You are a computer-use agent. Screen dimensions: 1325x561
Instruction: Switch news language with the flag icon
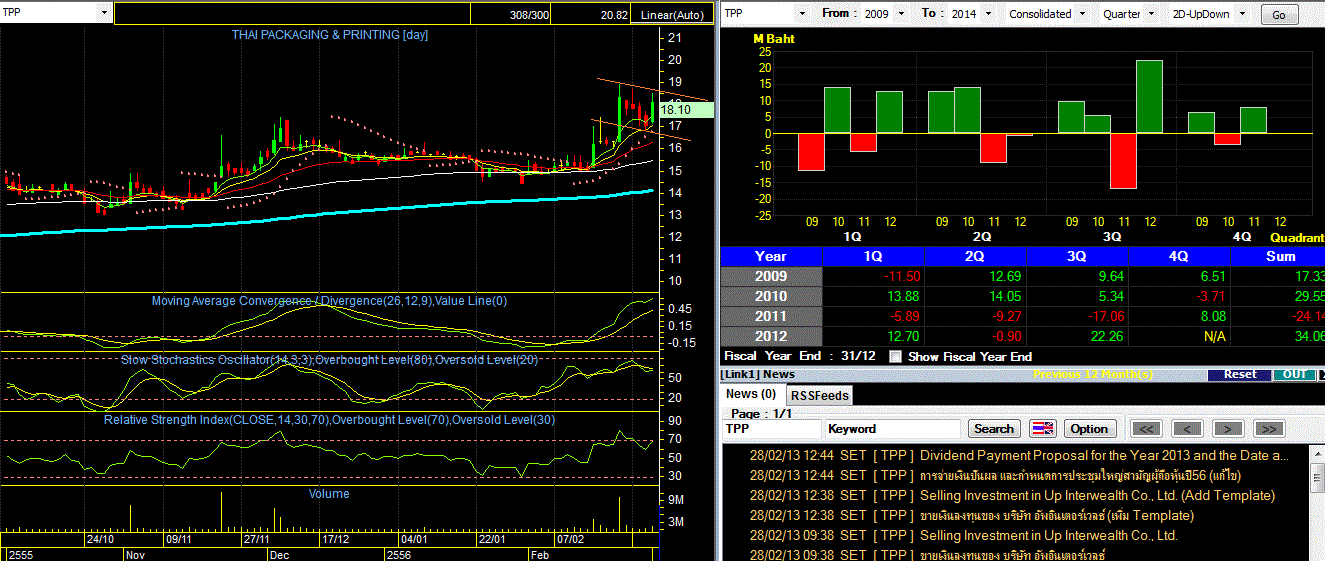(x=1043, y=429)
